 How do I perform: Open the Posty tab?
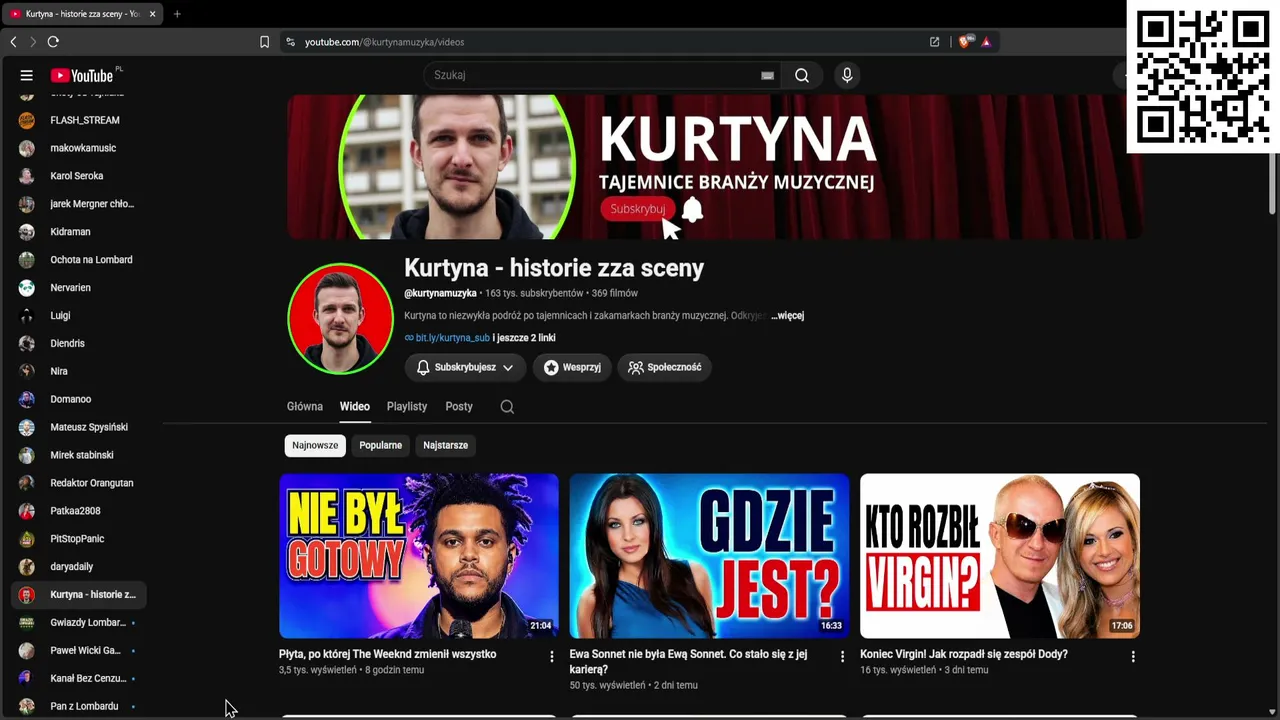tap(459, 407)
